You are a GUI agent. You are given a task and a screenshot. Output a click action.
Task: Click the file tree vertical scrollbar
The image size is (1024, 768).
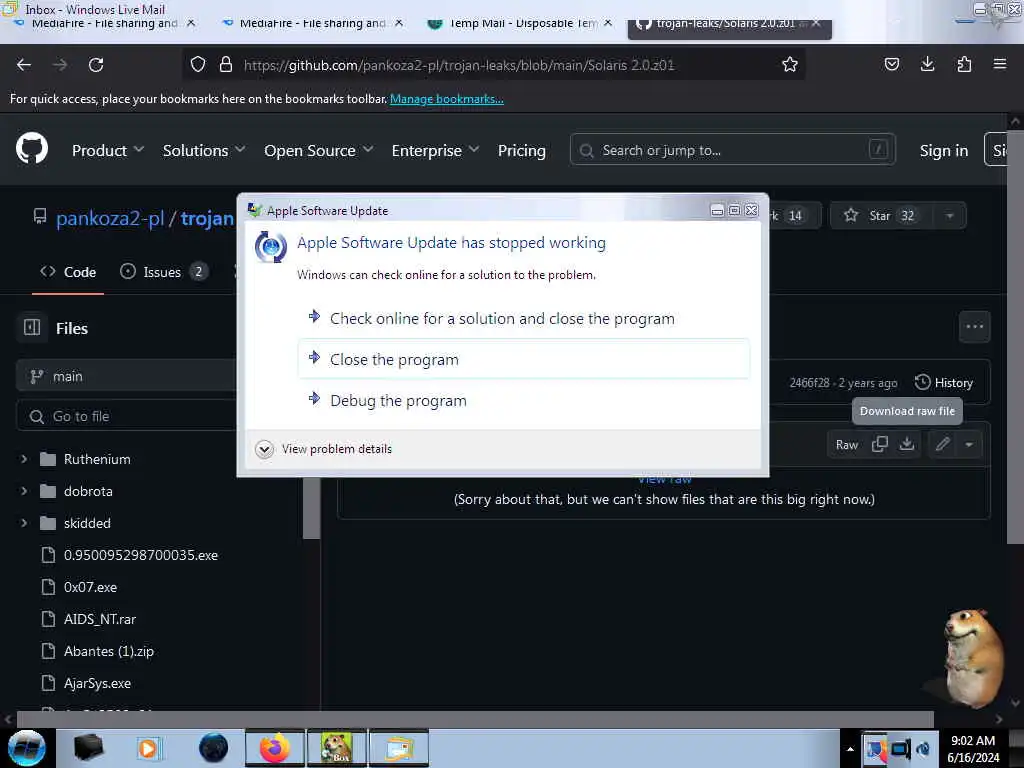click(312, 508)
